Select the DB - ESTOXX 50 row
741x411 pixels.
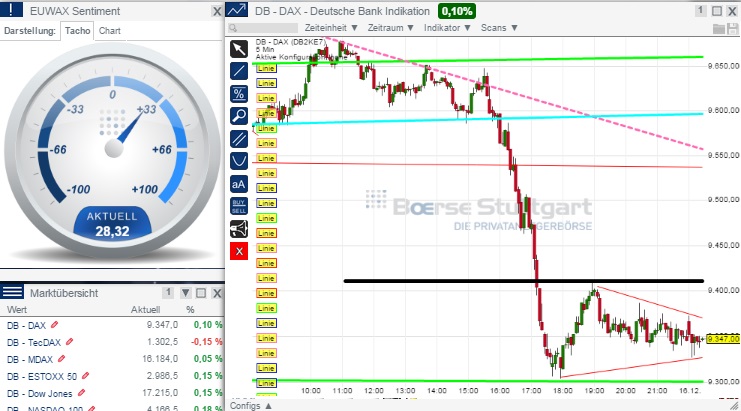tap(112, 376)
